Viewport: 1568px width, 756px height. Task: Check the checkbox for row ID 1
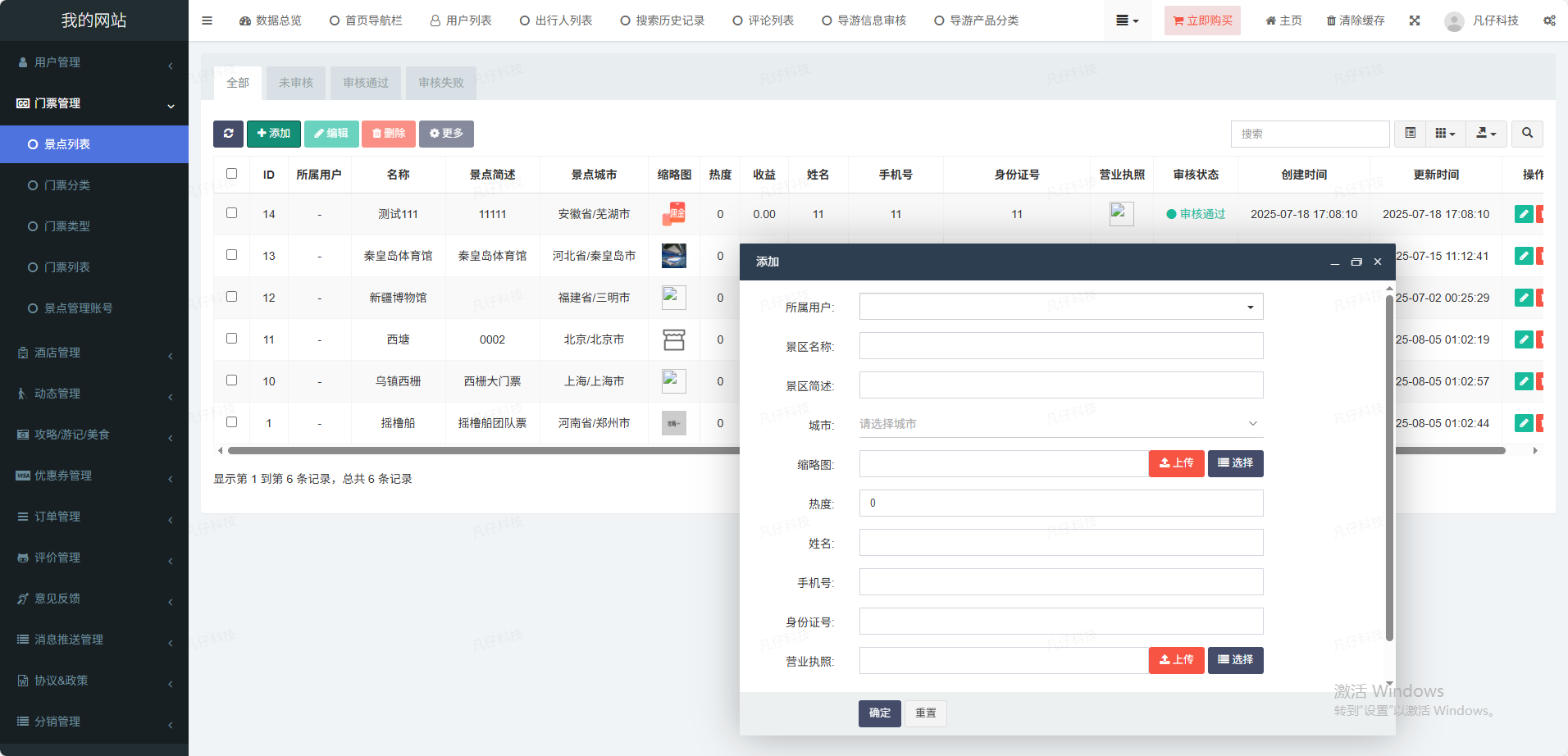[x=232, y=422]
